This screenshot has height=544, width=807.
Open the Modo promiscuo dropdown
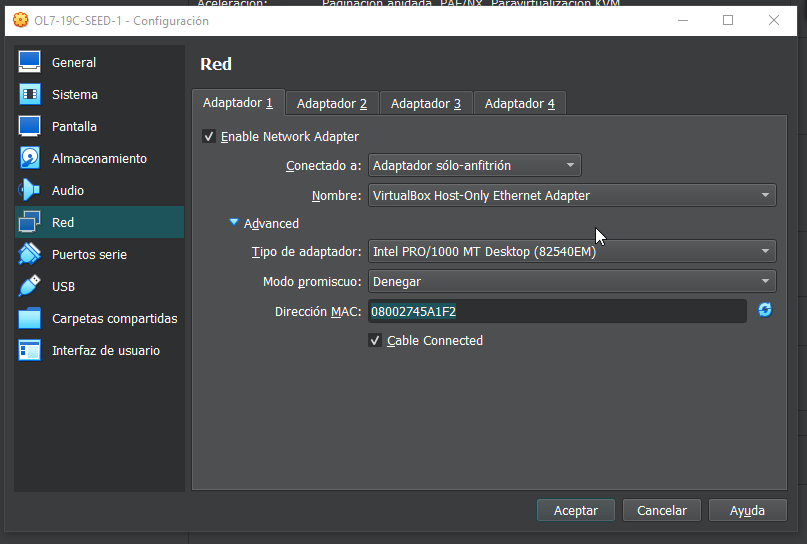point(572,282)
